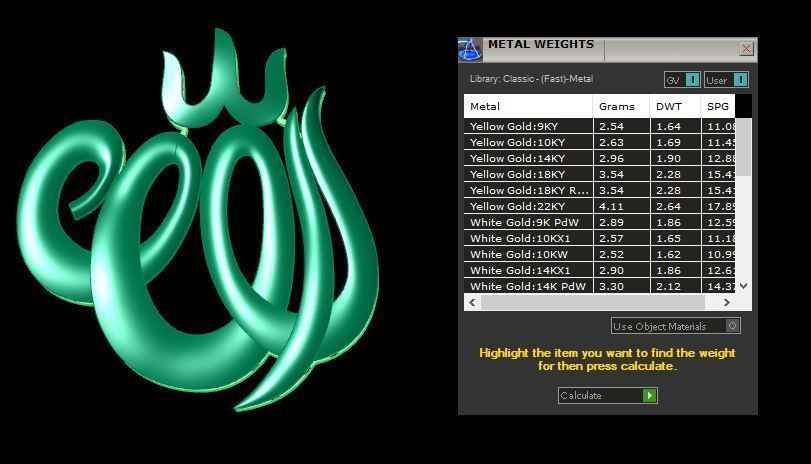Viewport: 811px width, 464px height.
Task: Select the Yellow Gold:14KY row
Action: 599,158
